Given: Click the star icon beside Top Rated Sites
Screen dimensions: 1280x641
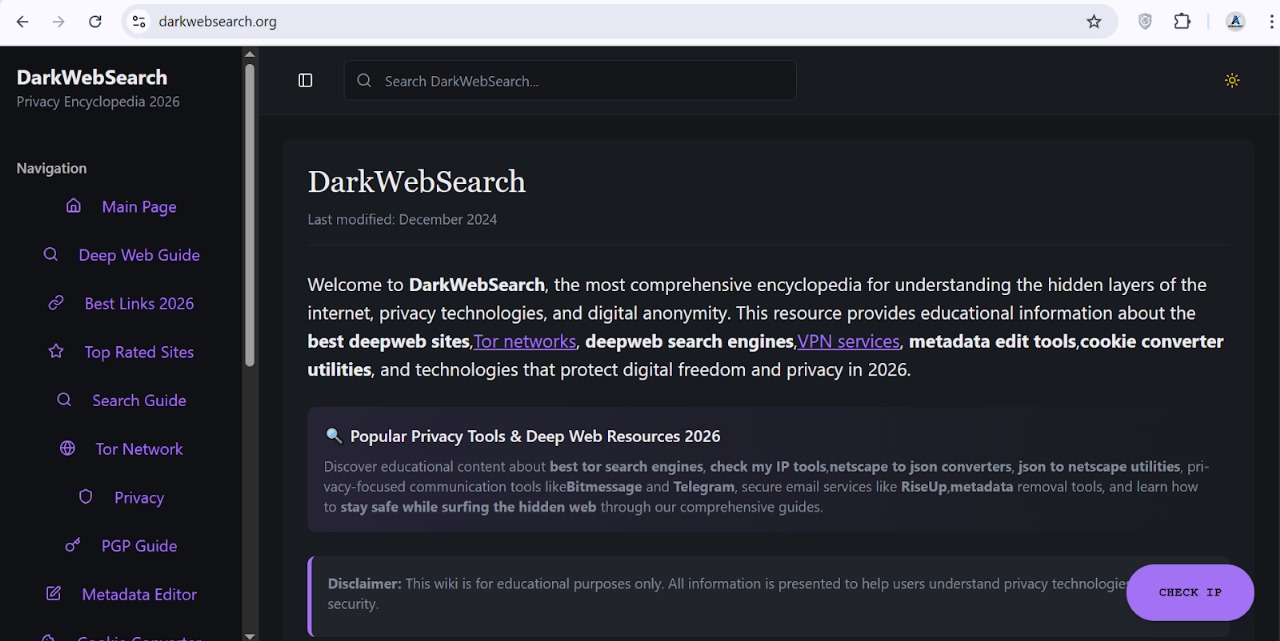Looking at the screenshot, I should (56, 352).
